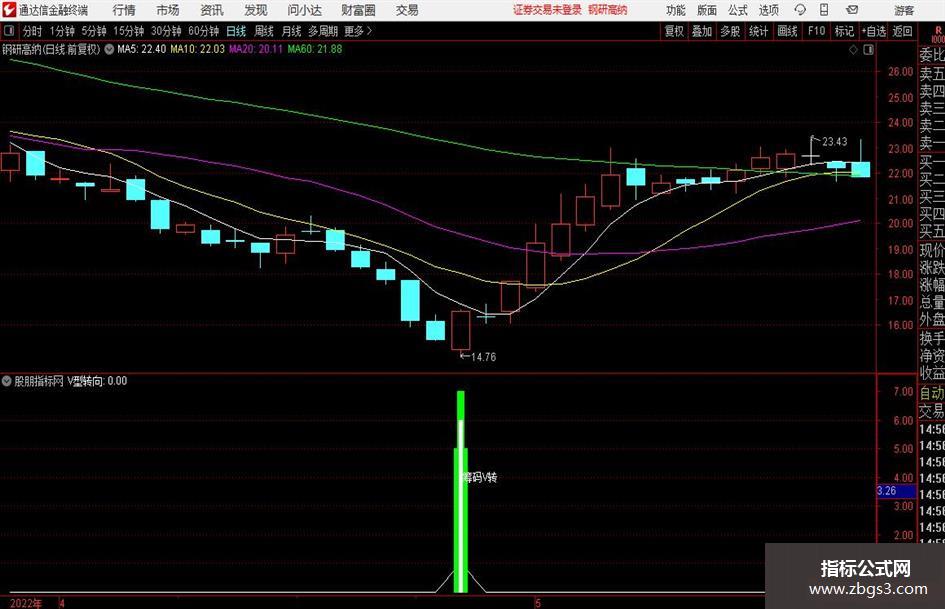The height and width of the screenshot is (609, 945).
Task: Open the mobile phone icon in title bar
Action: (x=824, y=10)
